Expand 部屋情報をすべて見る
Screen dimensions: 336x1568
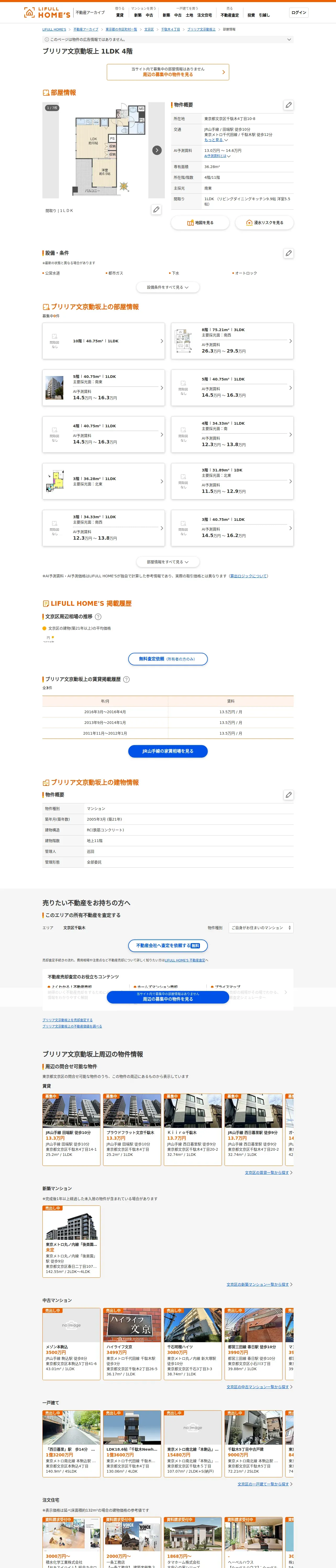[x=168, y=562]
